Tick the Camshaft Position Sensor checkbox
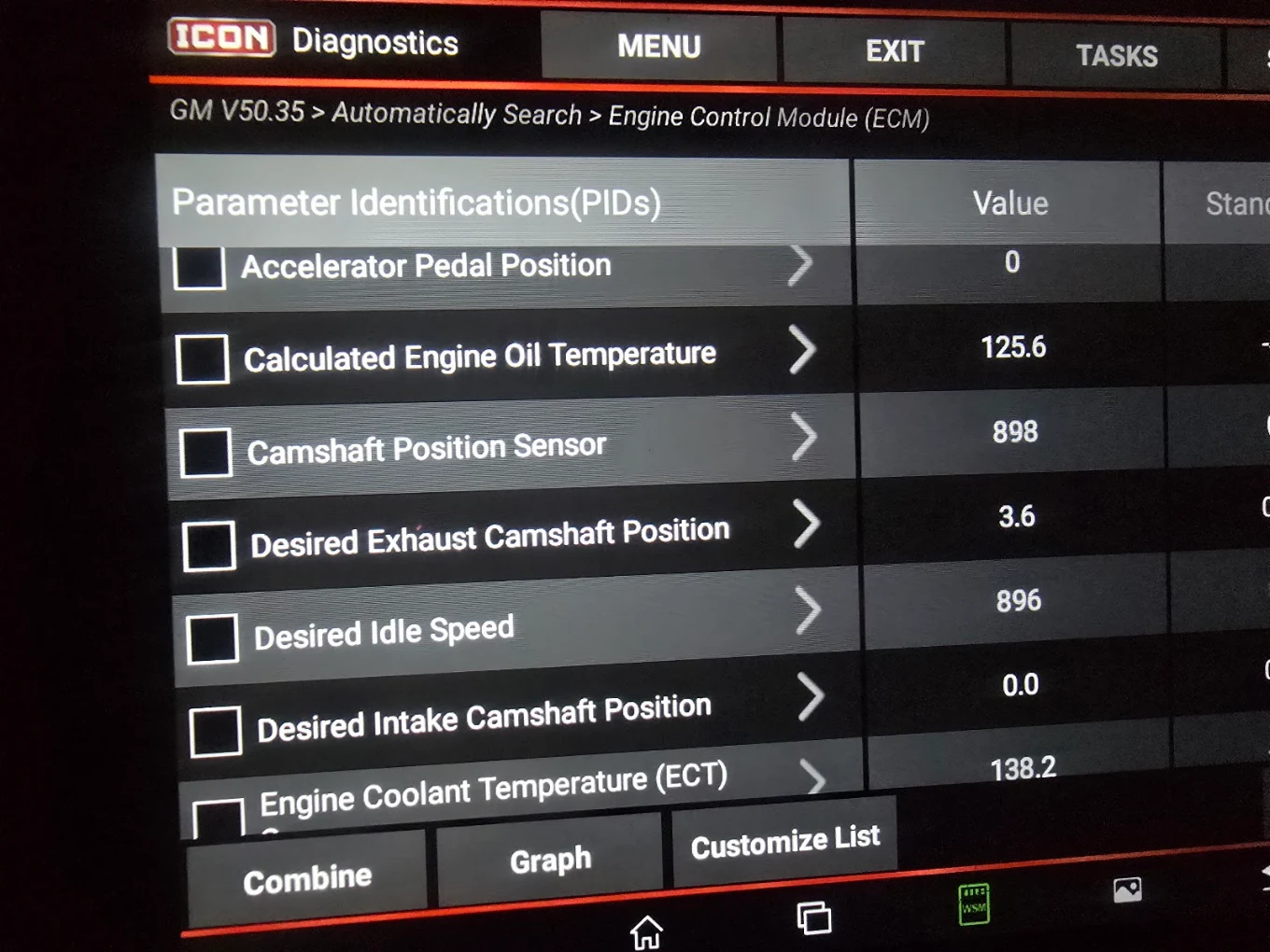The image size is (1270, 952). [205, 453]
